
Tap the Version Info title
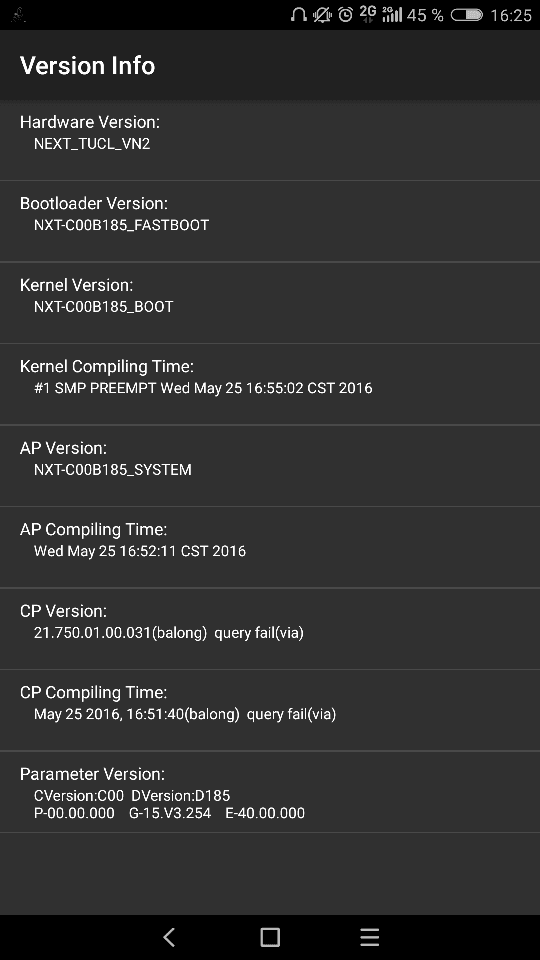click(x=88, y=66)
